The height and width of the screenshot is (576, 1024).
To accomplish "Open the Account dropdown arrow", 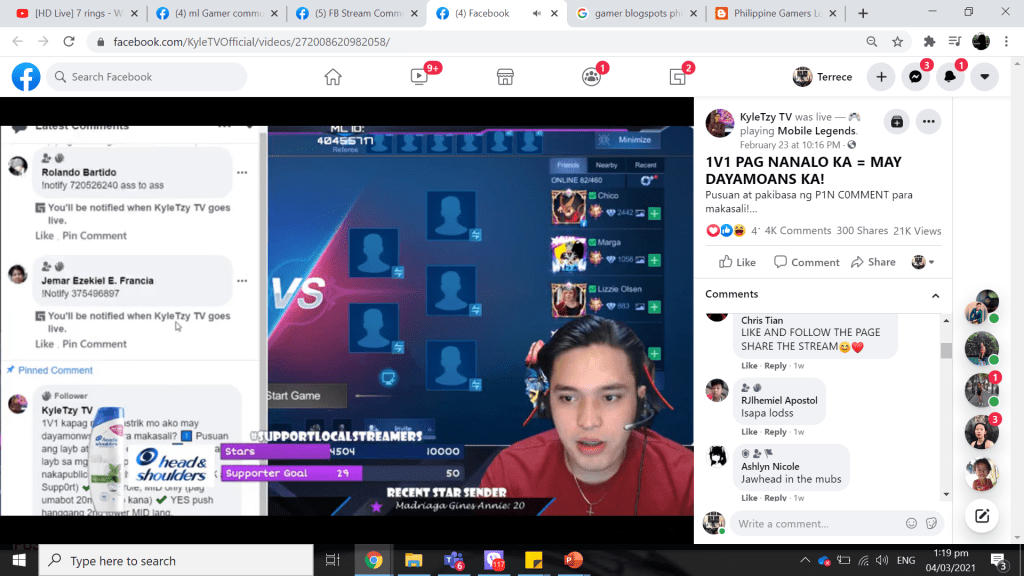I will pyautogui.click(x=984, y=77).
